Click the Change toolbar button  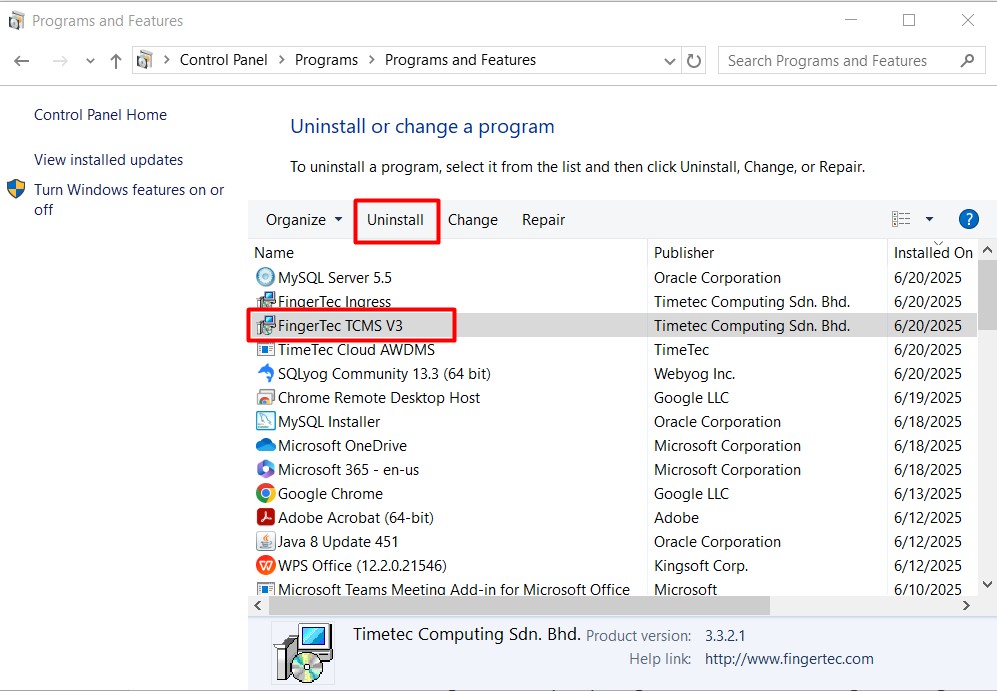pos(472,220)
